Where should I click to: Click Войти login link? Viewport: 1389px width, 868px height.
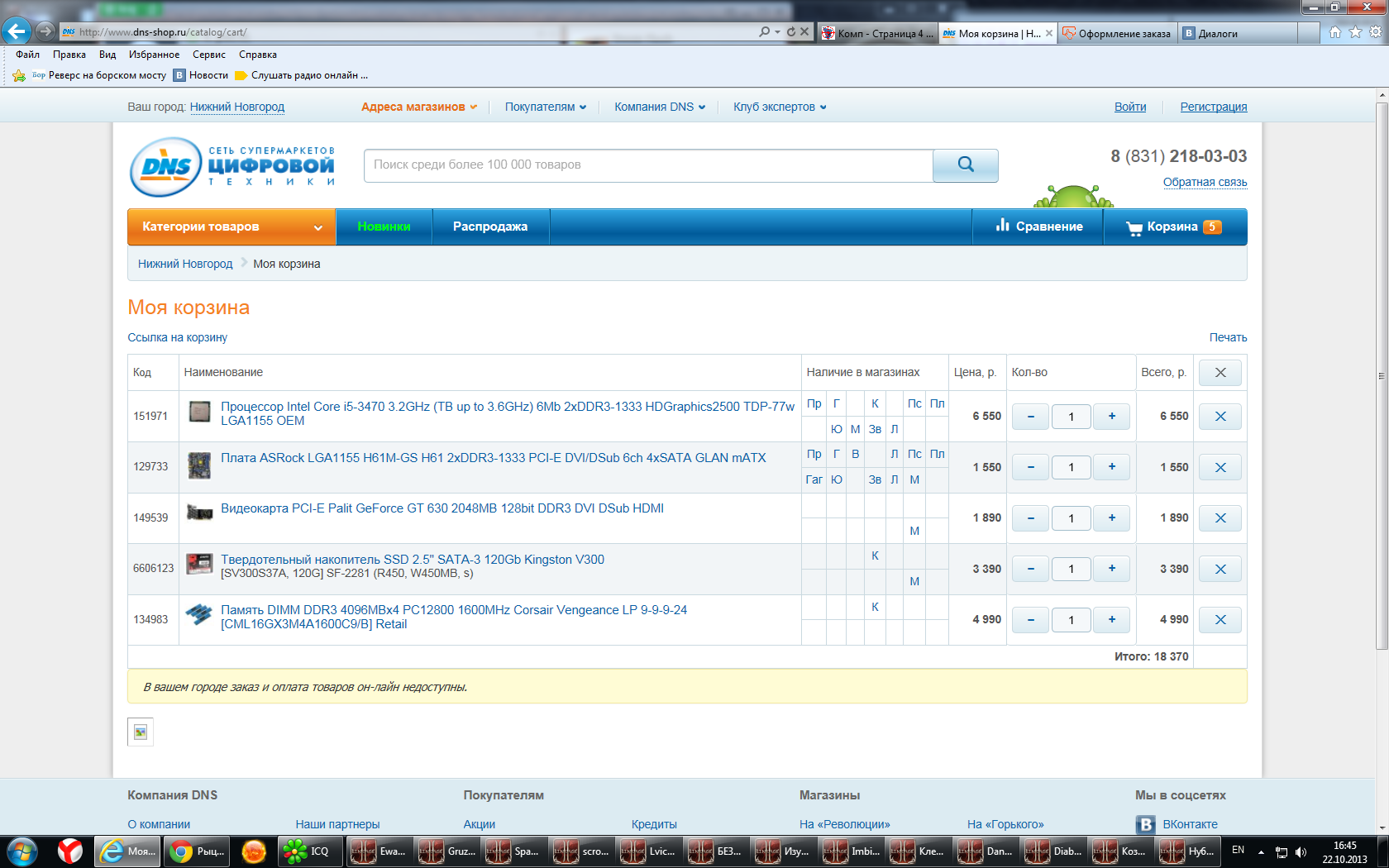1130,107
